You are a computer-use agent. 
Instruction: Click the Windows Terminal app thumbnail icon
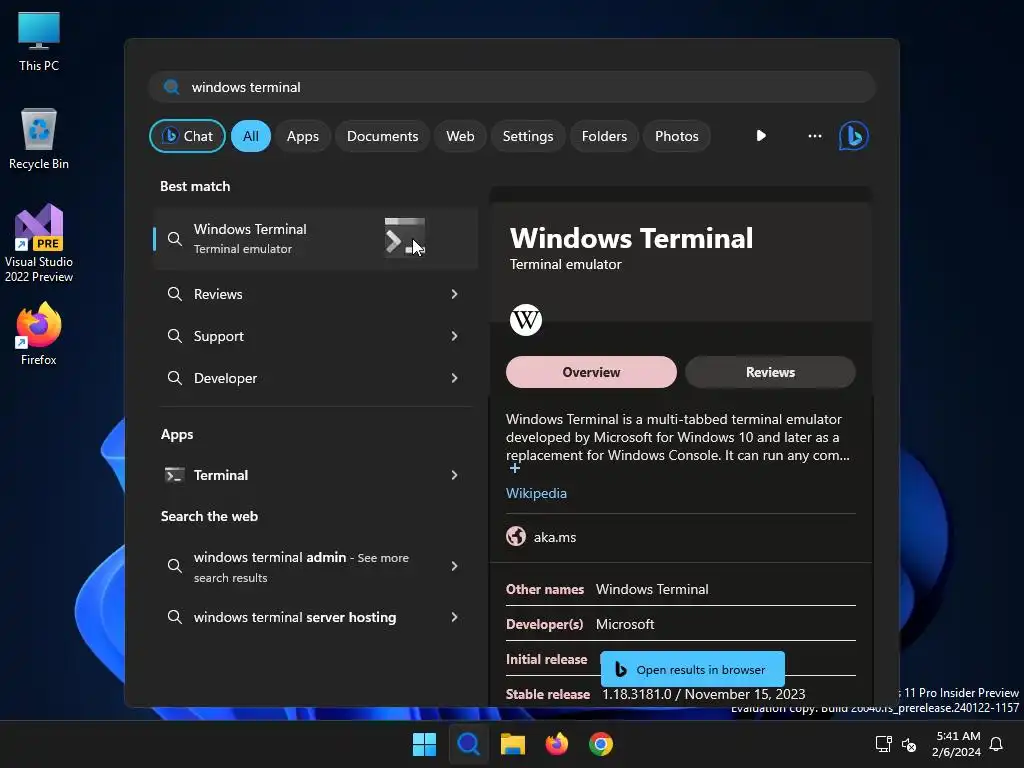(x=405, y=238)
